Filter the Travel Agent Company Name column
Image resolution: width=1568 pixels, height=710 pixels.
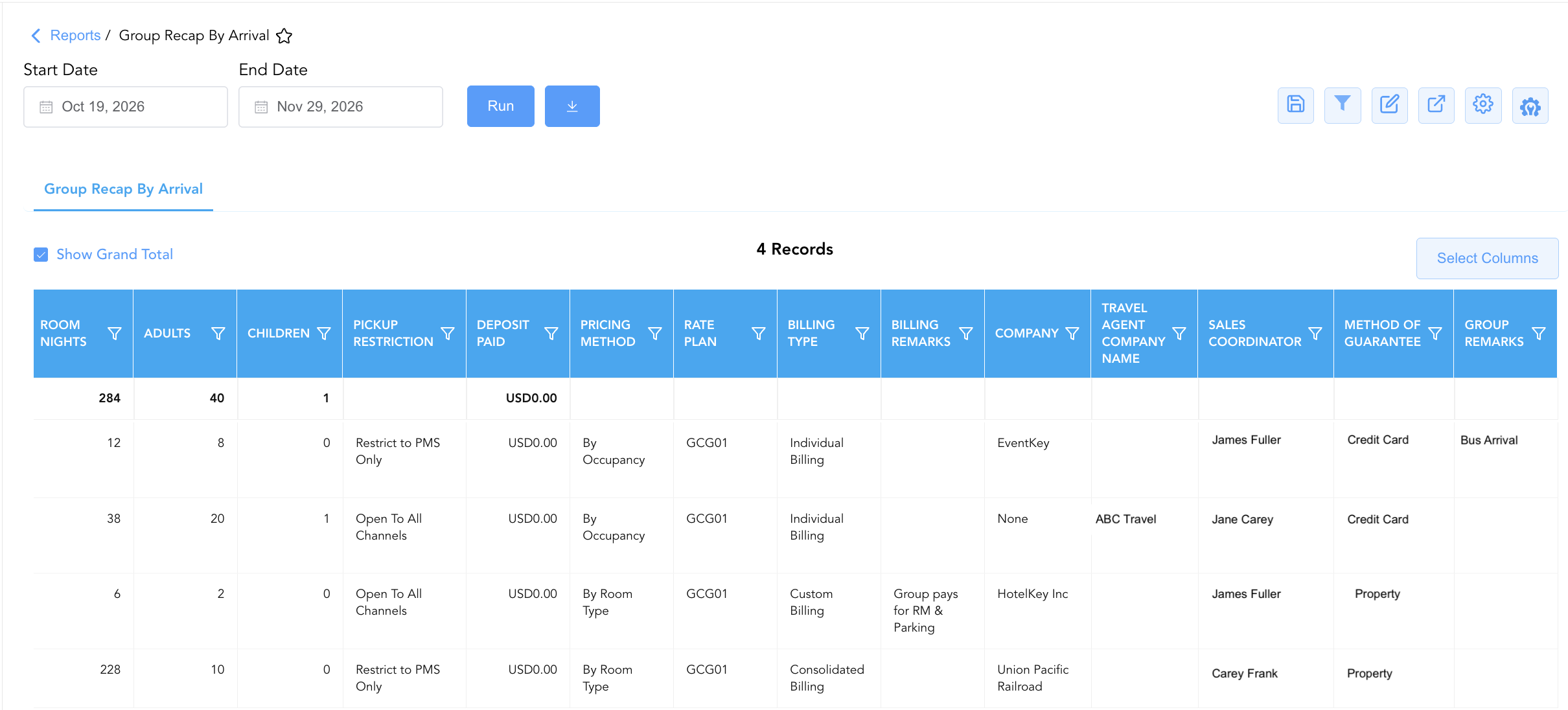(x=1179, y=333)
